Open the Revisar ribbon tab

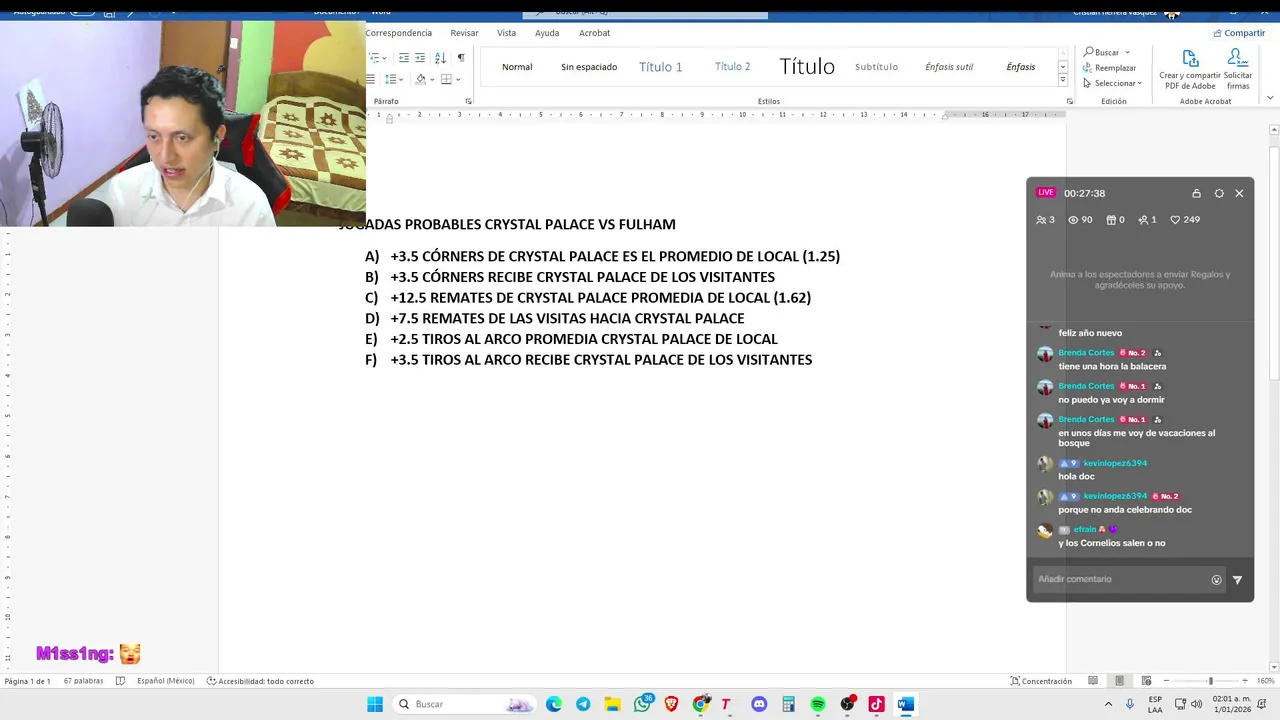[x=464, y=33]
